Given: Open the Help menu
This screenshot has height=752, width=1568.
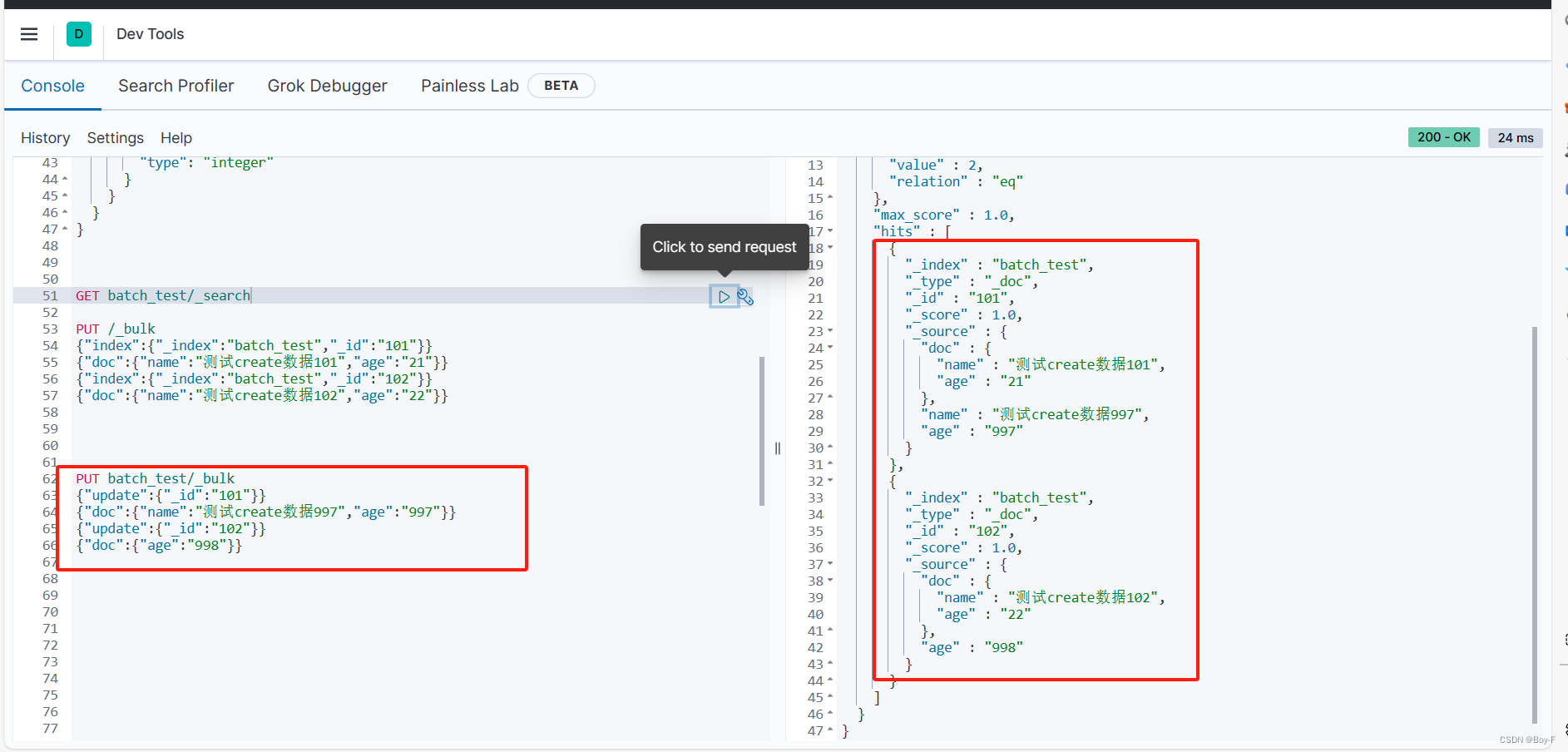Looking at the screenshot, I should pos(176,138).
